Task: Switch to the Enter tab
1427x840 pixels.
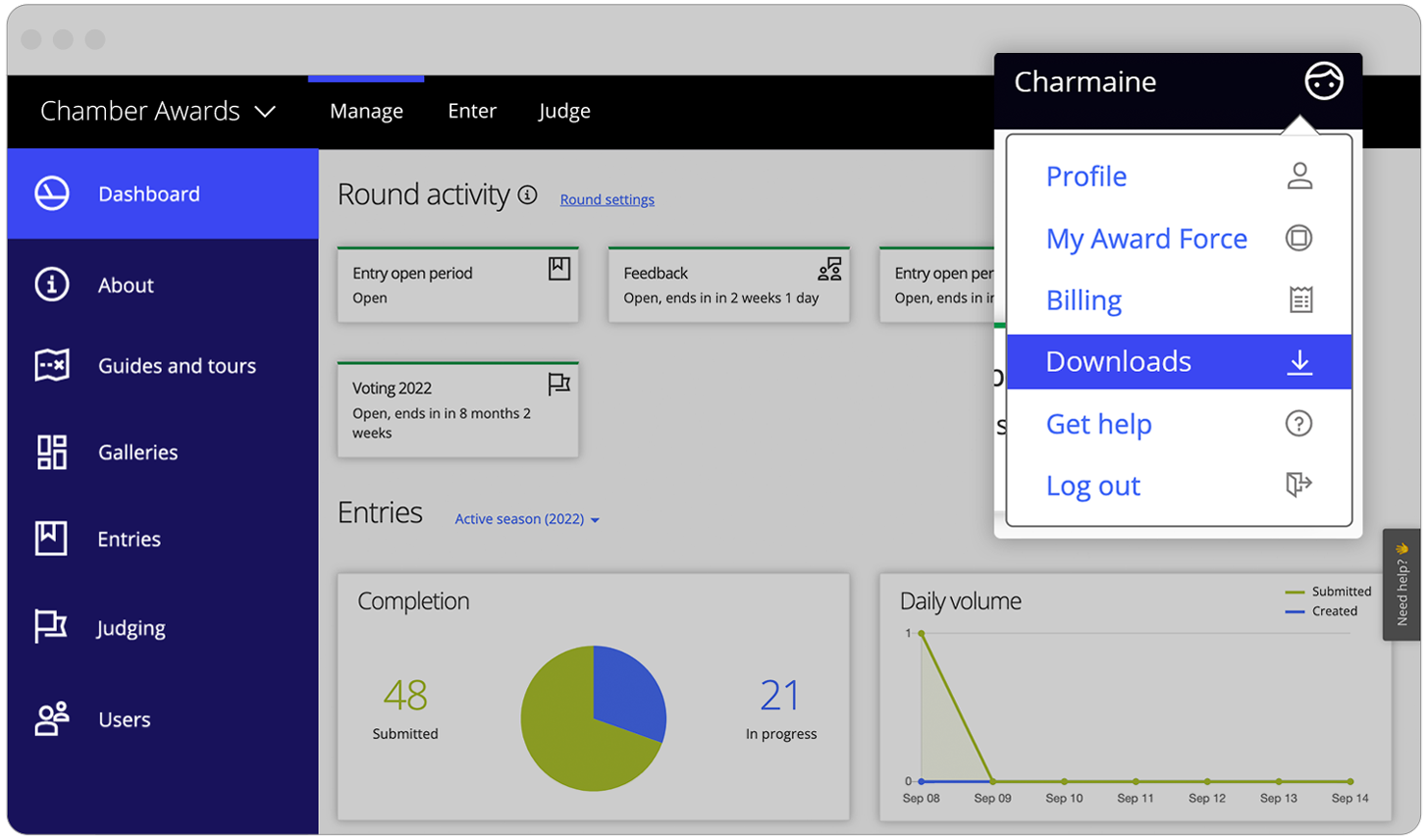Action: click(472, 112)
